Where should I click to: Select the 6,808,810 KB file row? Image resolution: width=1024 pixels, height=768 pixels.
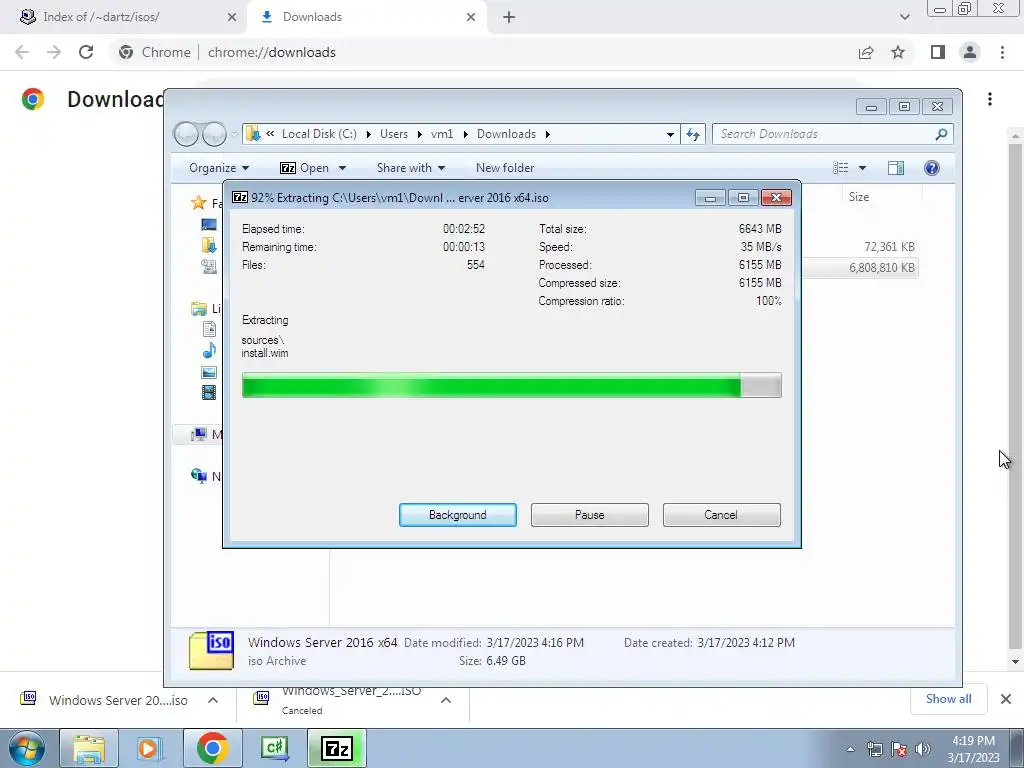(x=860, y=268)
